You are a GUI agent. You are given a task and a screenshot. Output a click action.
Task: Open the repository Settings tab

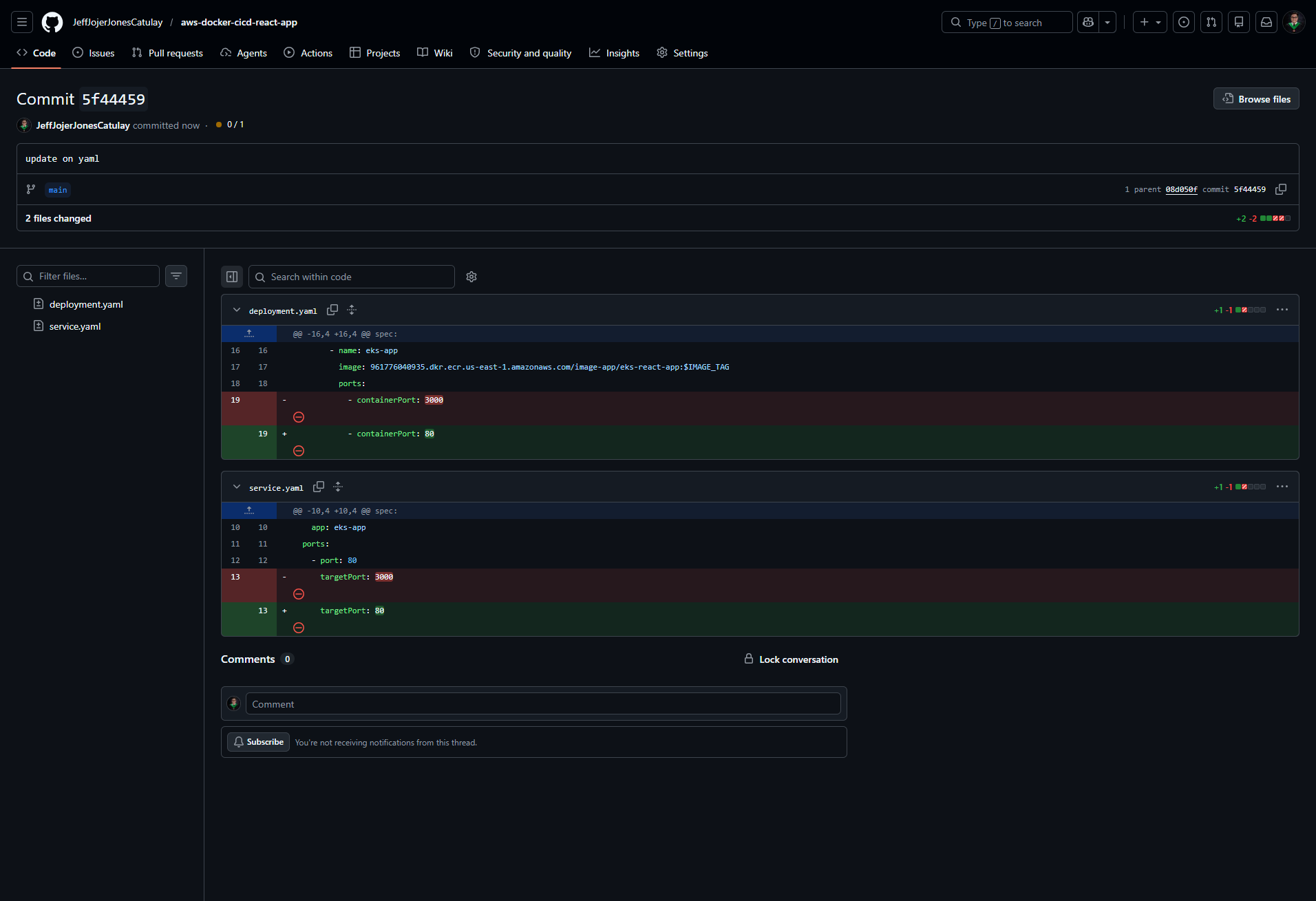click(682, 53)
